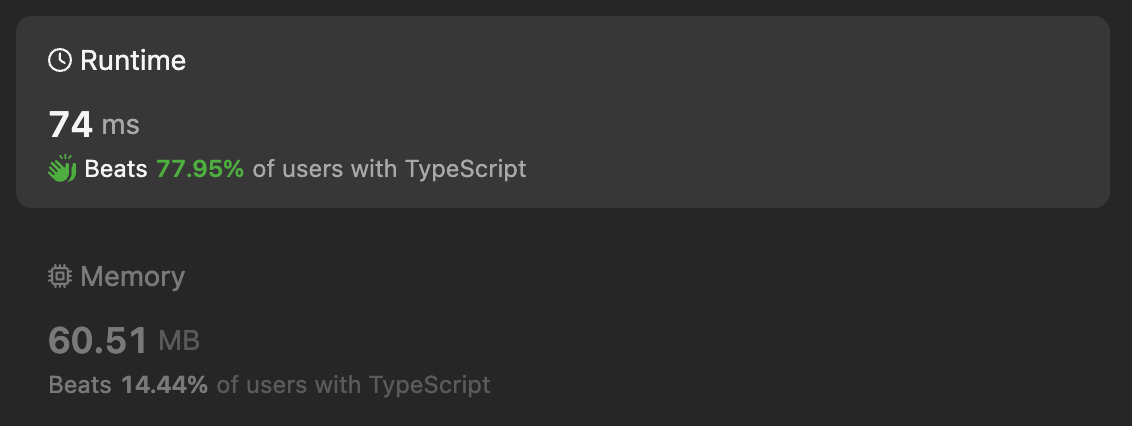Click the 14.44% memory percentage
The image size is (1132, 426).
(x=164, y=384)
